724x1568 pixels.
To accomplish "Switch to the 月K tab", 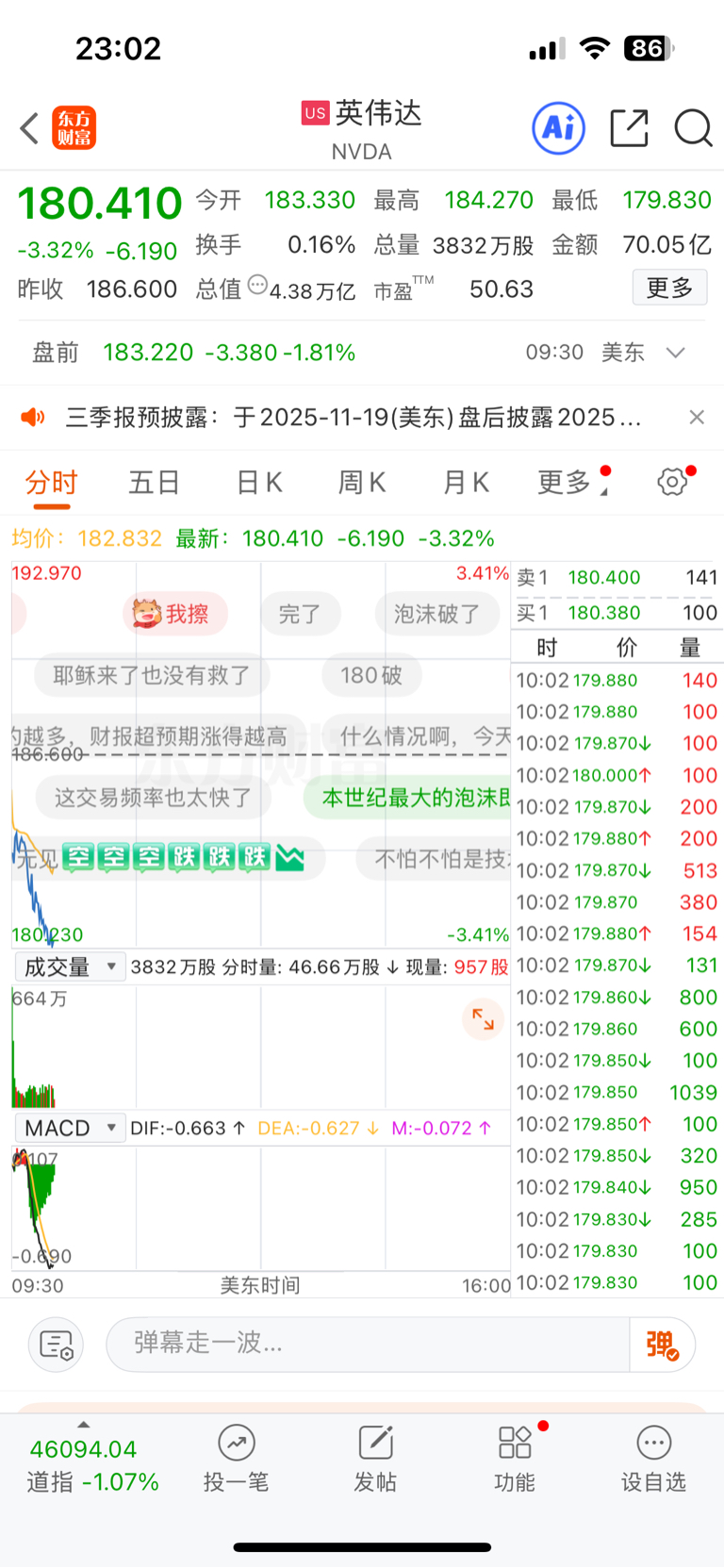I will (466, 483).
